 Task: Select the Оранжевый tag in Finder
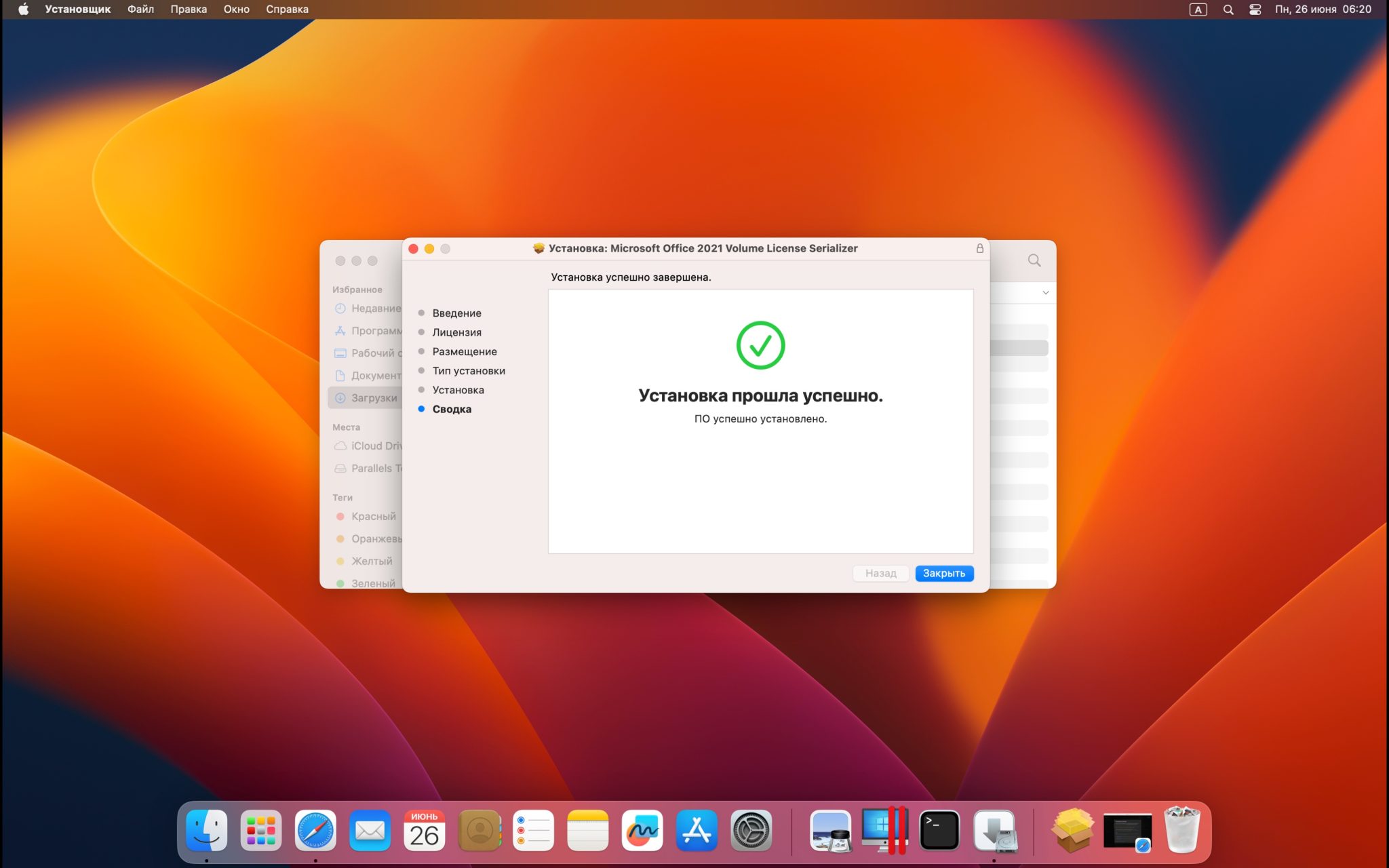[x=368, y=539]
